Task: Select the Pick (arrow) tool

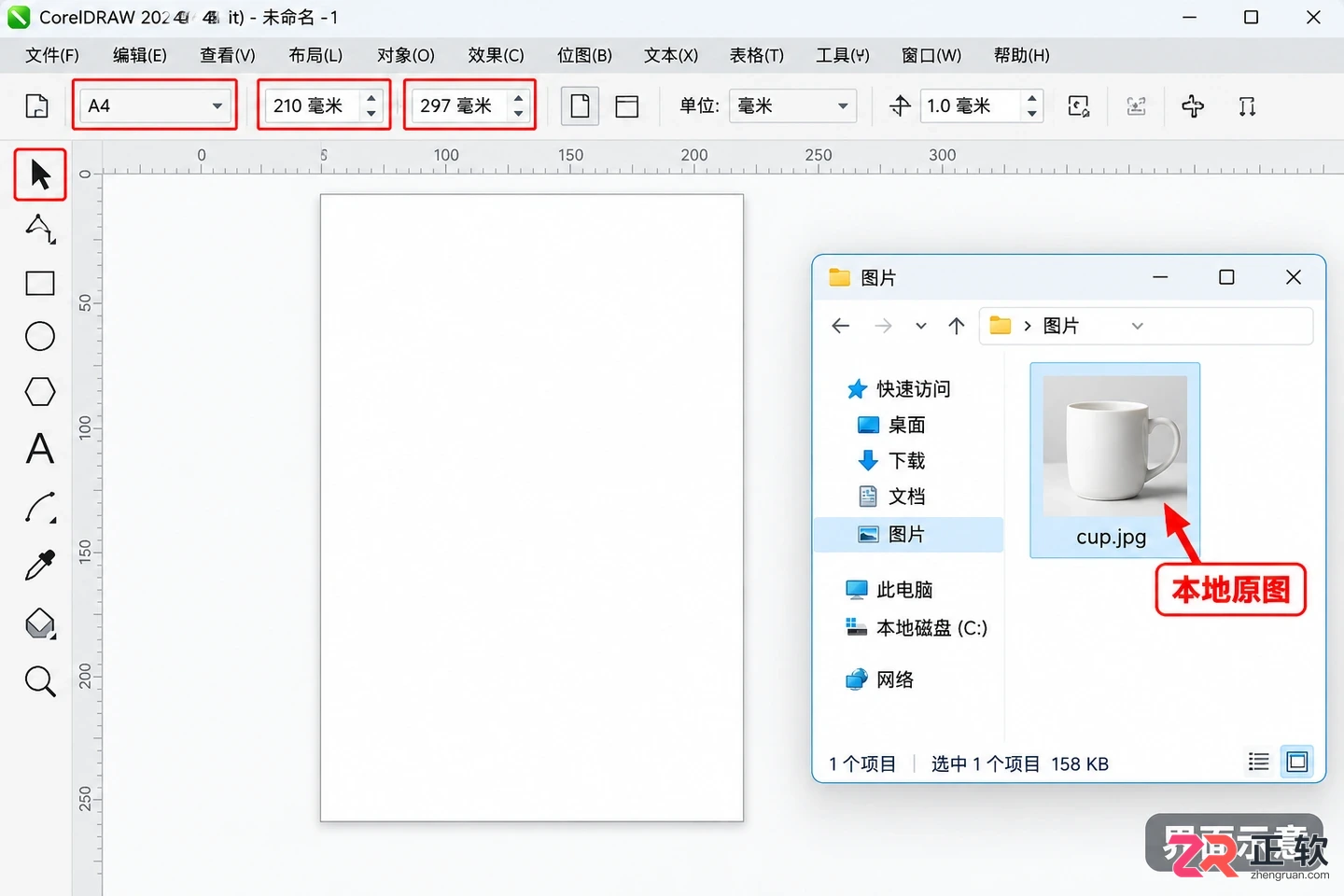Action: 40,175
